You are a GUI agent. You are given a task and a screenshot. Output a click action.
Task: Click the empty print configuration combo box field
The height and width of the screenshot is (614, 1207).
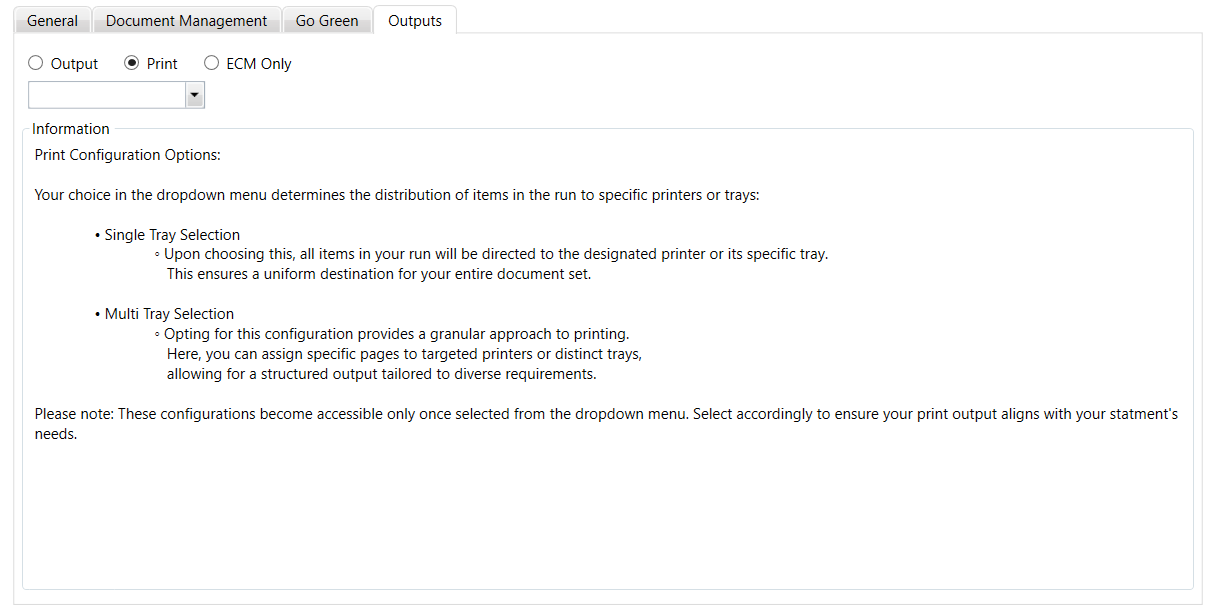point(107,95)
